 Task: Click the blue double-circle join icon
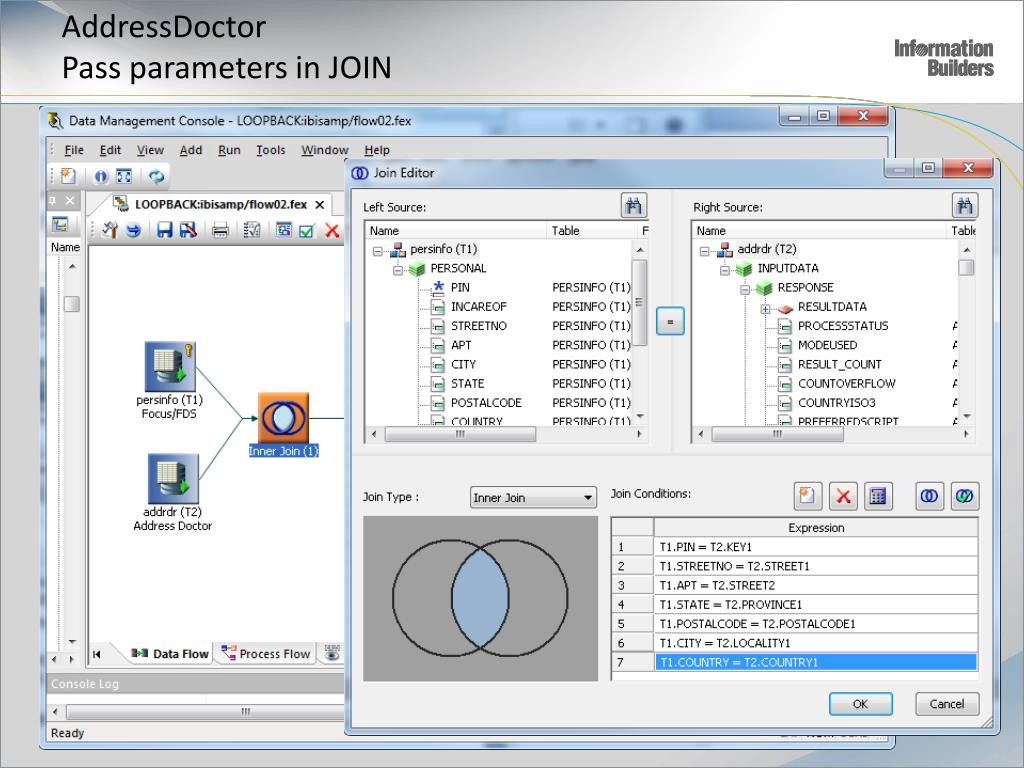(929, 496)
